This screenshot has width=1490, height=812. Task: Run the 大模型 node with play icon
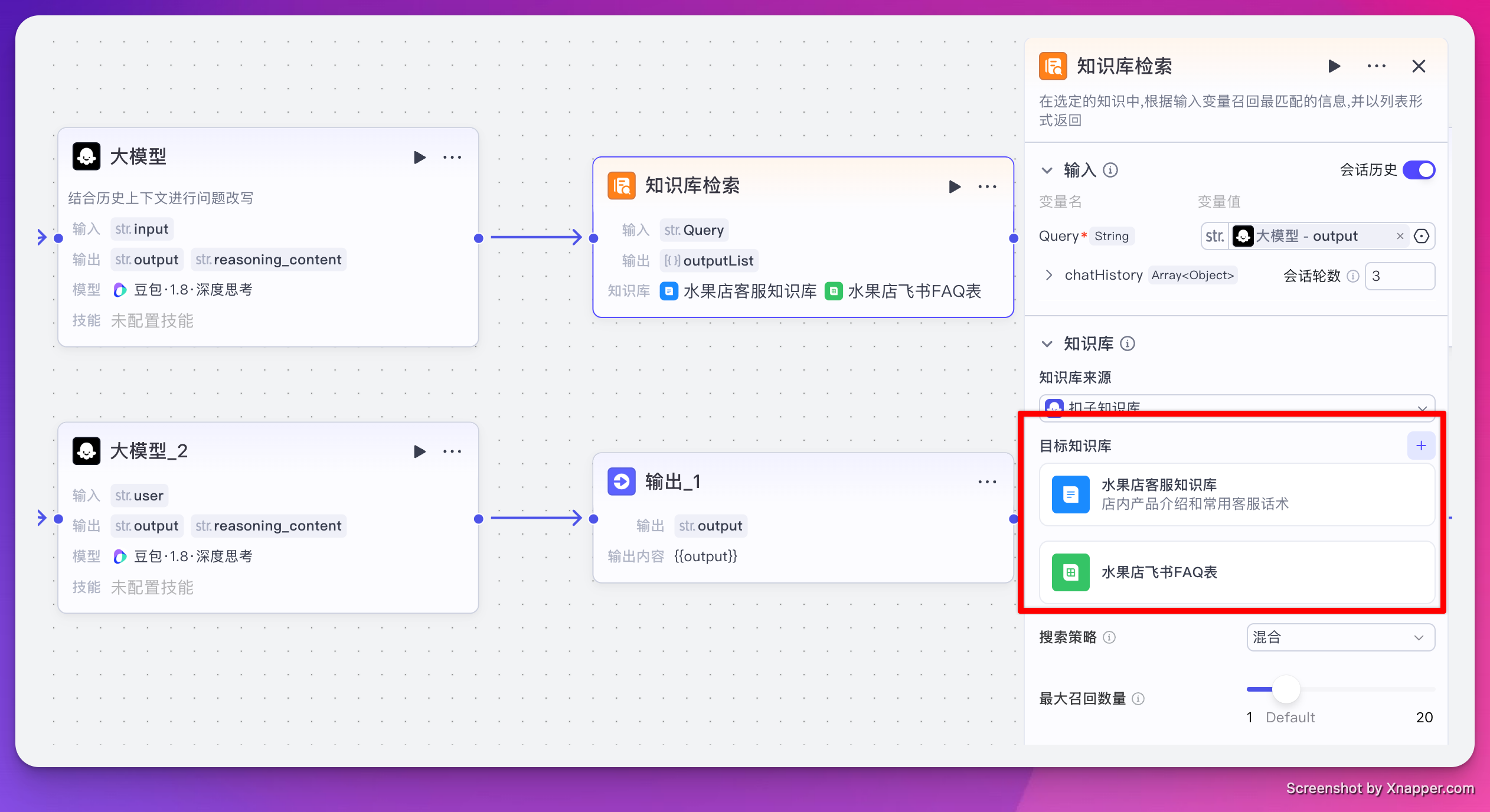point(419,158)
